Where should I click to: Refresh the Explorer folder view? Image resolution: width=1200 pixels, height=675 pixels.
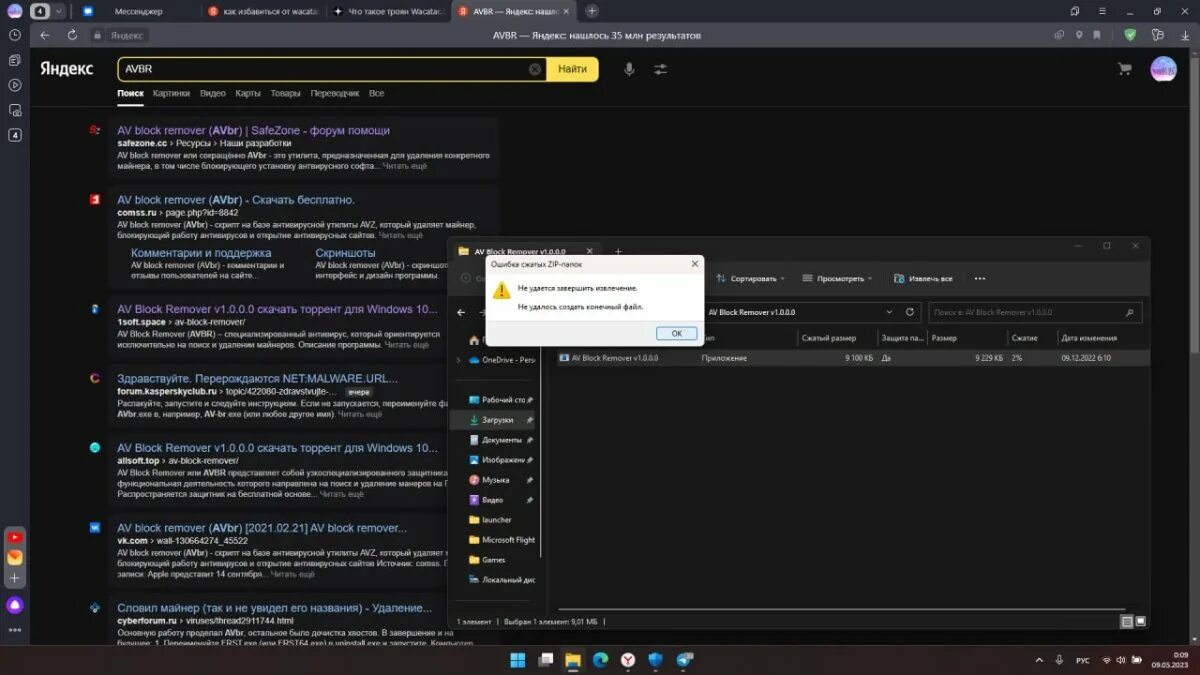pos(910,312)
